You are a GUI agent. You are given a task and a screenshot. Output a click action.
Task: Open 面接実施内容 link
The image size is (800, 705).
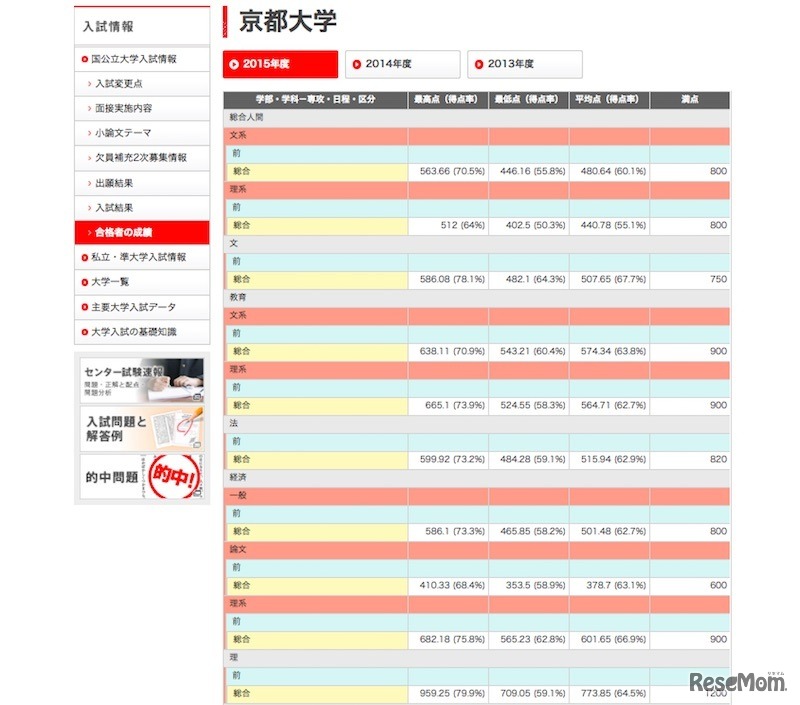(142, 108)
